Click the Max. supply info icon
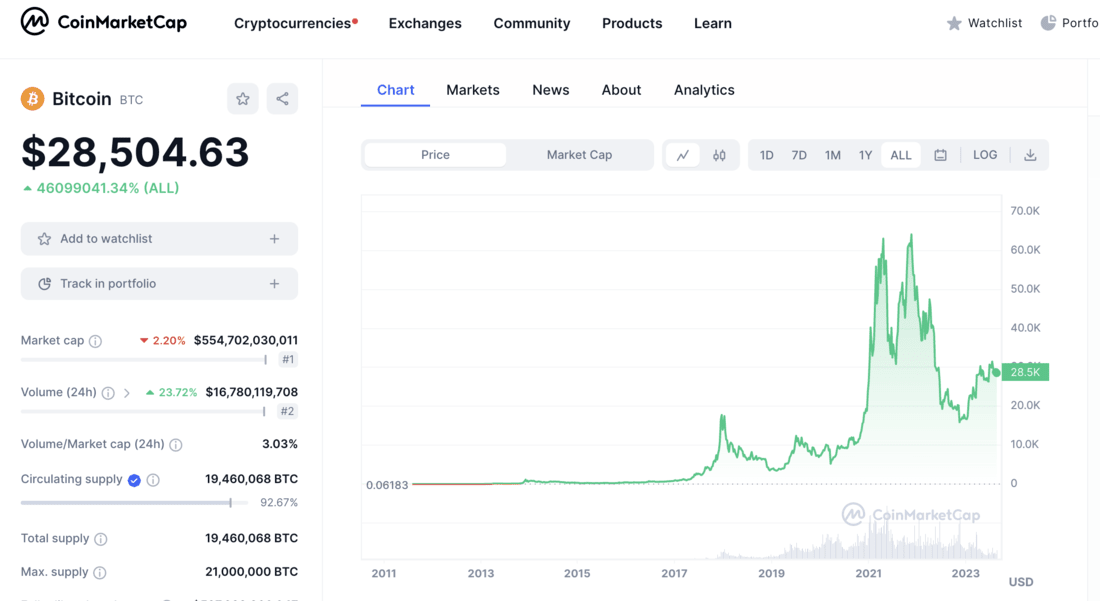The height and width of the screenshot is (601, 1100). click(100, 573)
